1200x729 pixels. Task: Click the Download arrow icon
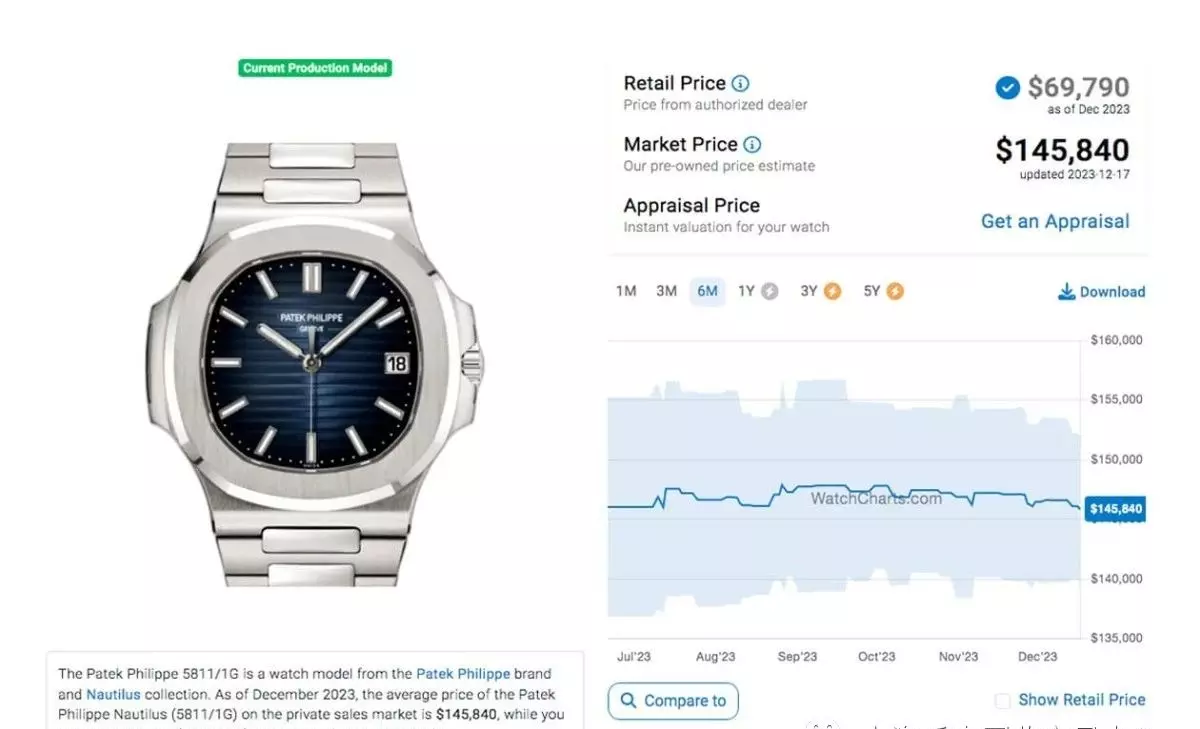pyautogui.click(x=1066, y=292)
